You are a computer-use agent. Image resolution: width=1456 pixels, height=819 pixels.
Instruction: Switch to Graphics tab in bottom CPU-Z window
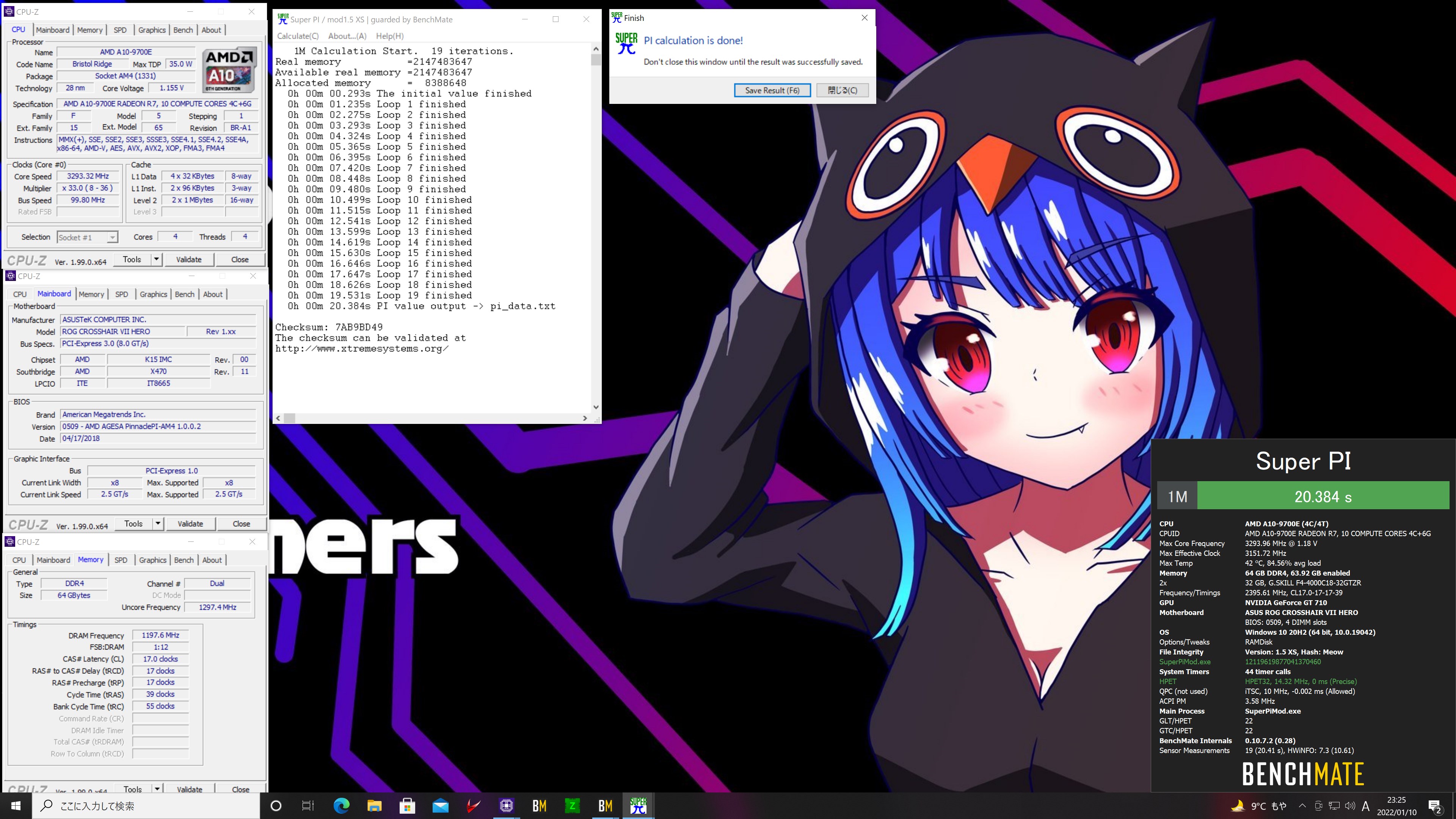pyautogui.click(x=152, y=560)
